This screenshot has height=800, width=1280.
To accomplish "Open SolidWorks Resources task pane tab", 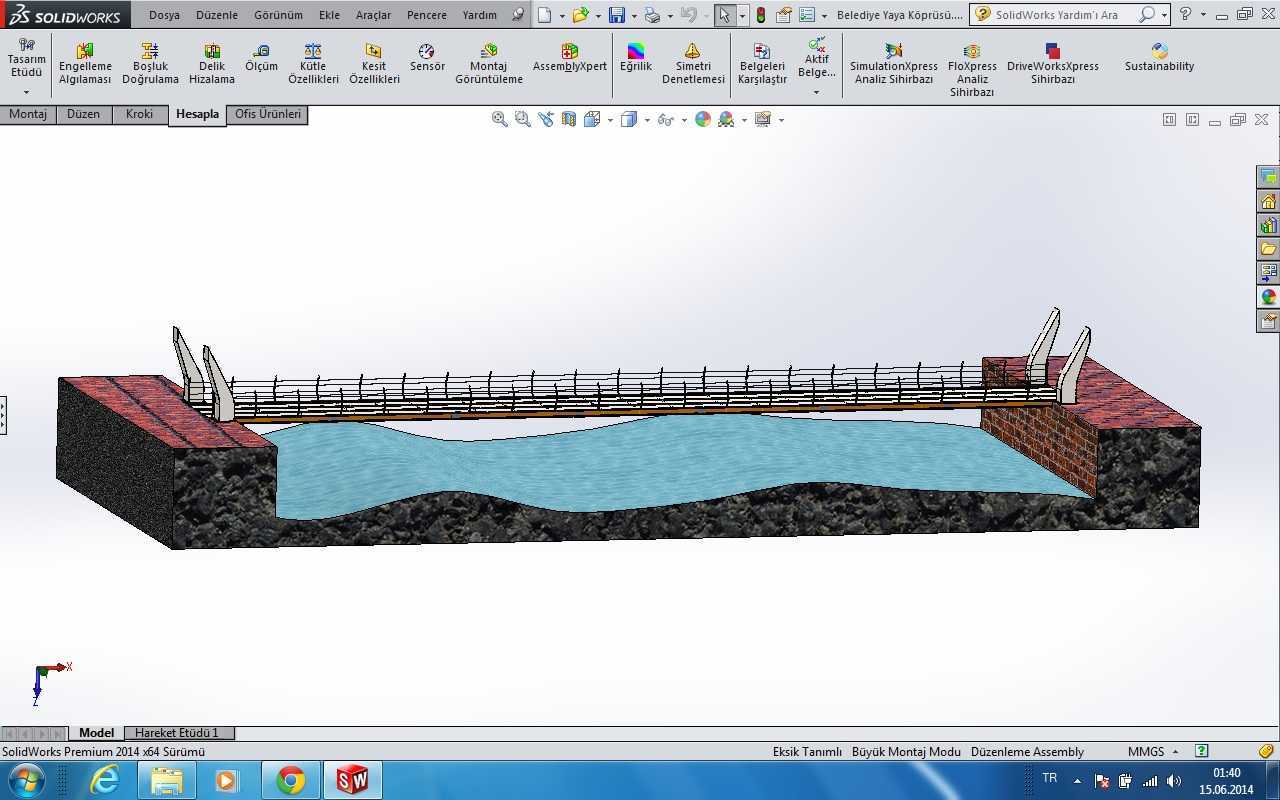I will [1268, 201].
